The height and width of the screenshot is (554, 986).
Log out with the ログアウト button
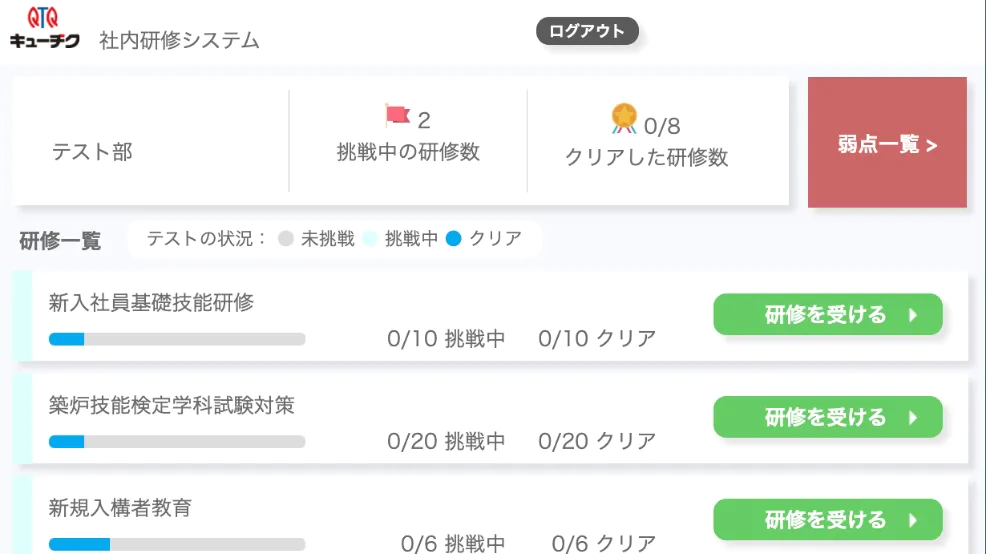click(587, 31)
